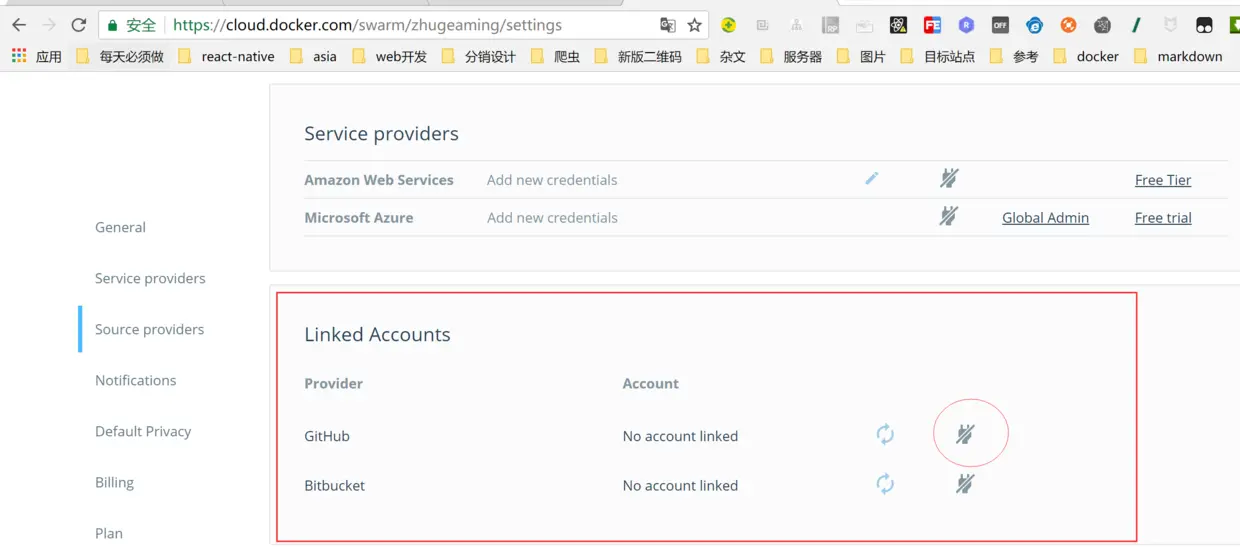Screen dimensions: 1240x557
Task: Open the Notifications settings section
Action: [135, 380]
